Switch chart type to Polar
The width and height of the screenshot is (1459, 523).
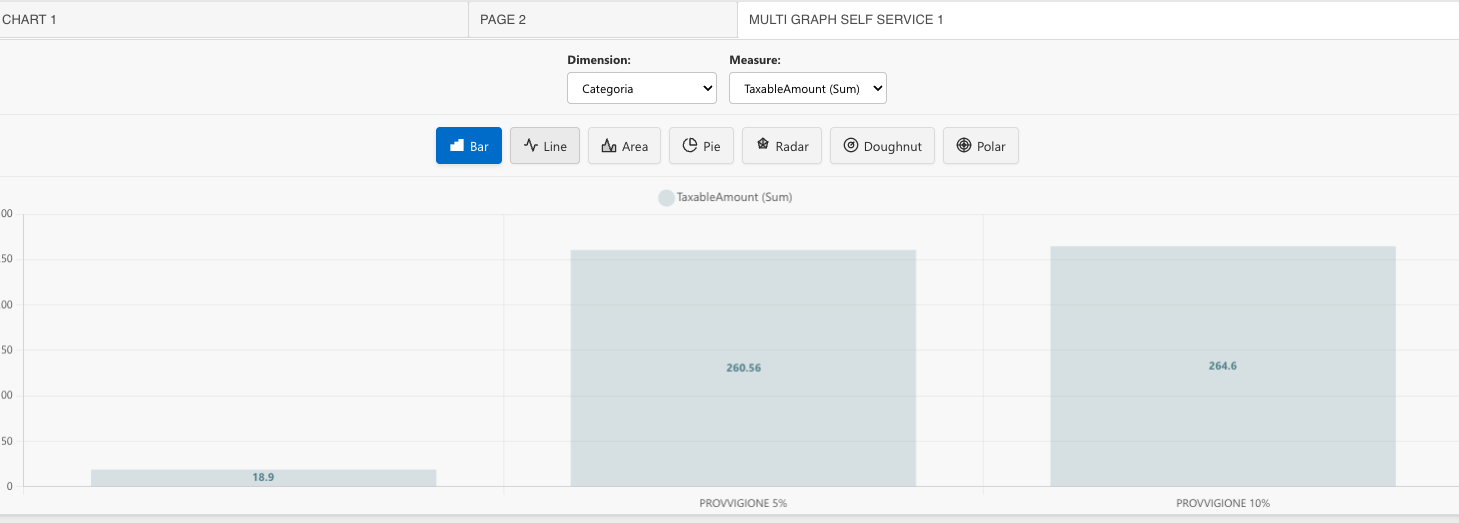coord(981,146)
